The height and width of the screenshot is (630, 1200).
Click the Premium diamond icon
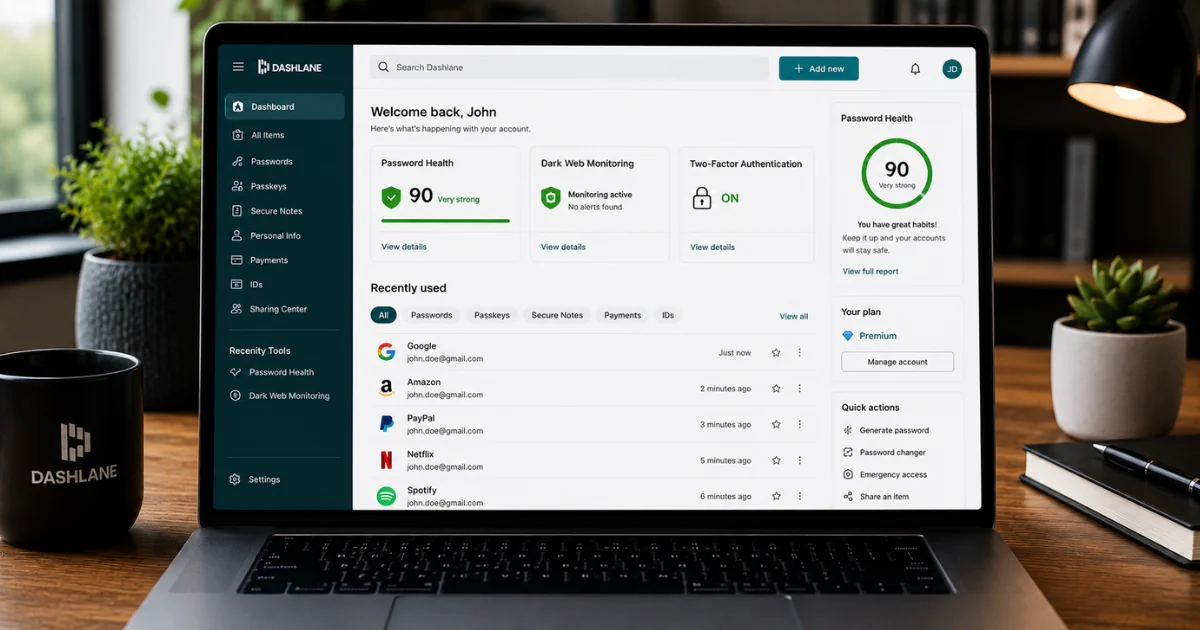[x=848, y=336]
